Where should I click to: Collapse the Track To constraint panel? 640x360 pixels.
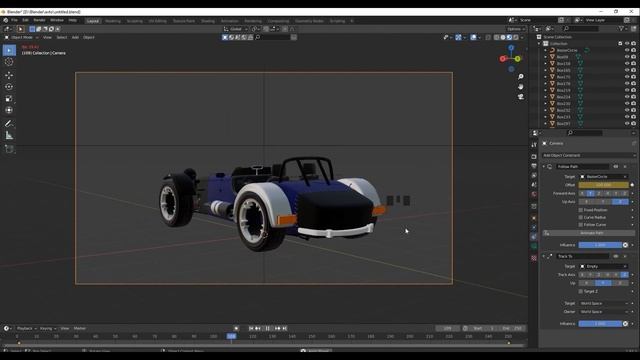point(544,256)
